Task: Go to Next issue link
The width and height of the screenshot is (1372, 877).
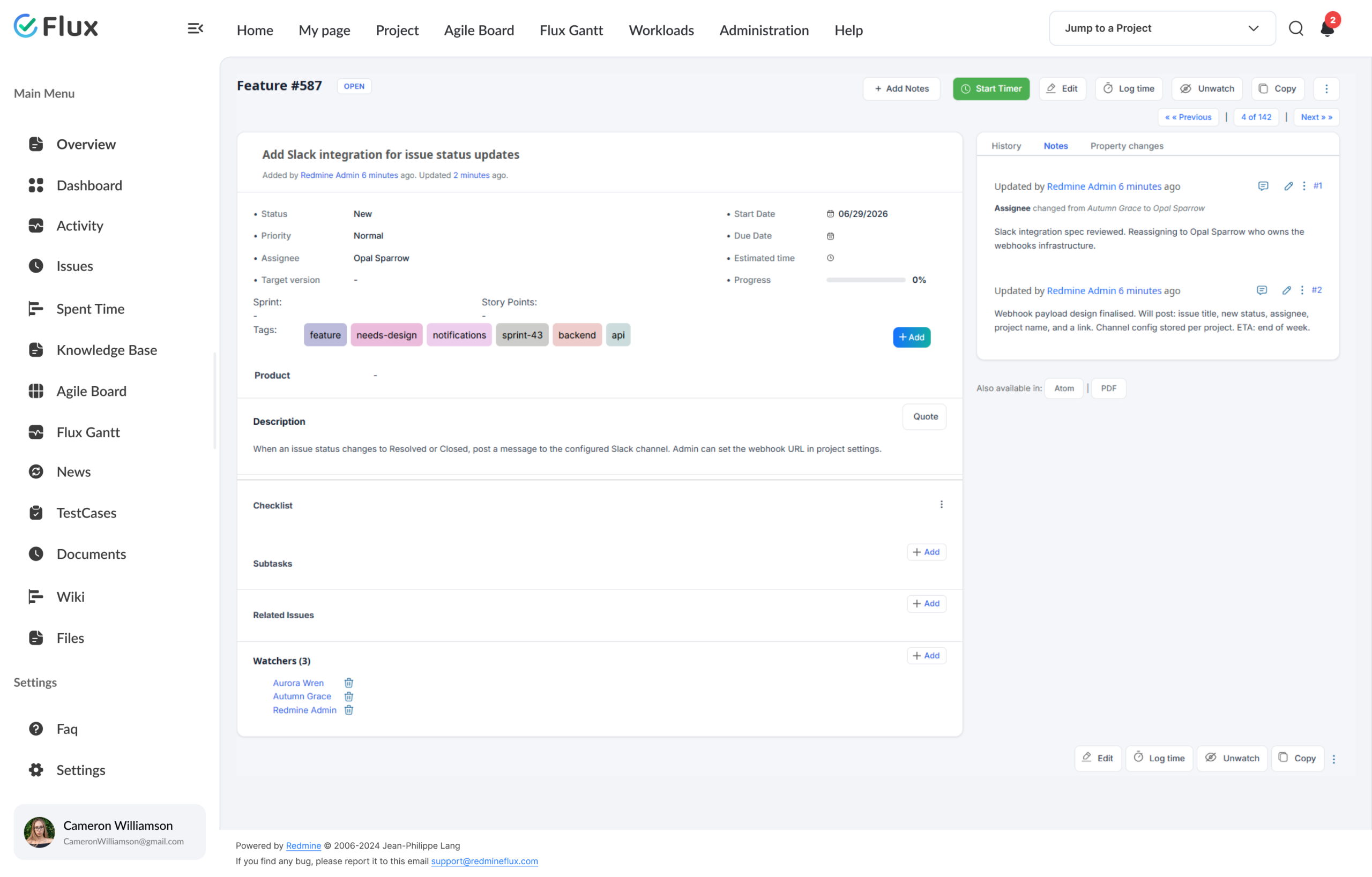Action: [x=1316, y=117]
